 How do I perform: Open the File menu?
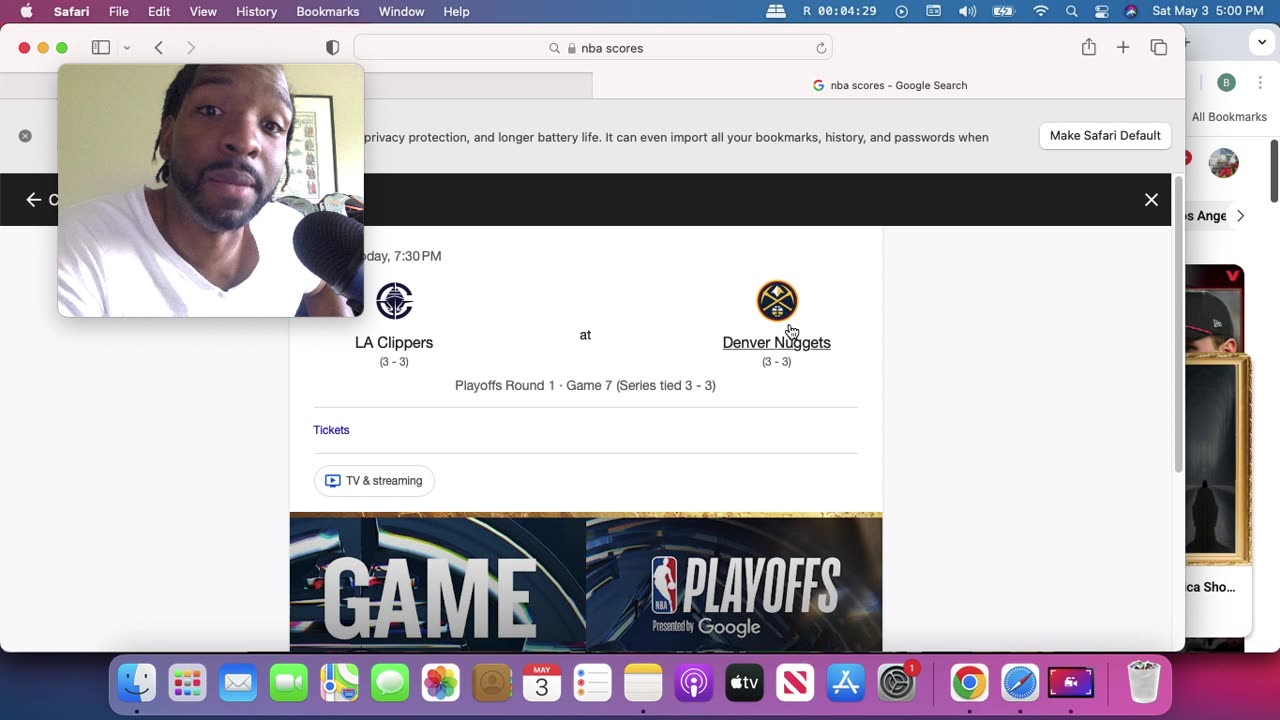coord(118,12)
